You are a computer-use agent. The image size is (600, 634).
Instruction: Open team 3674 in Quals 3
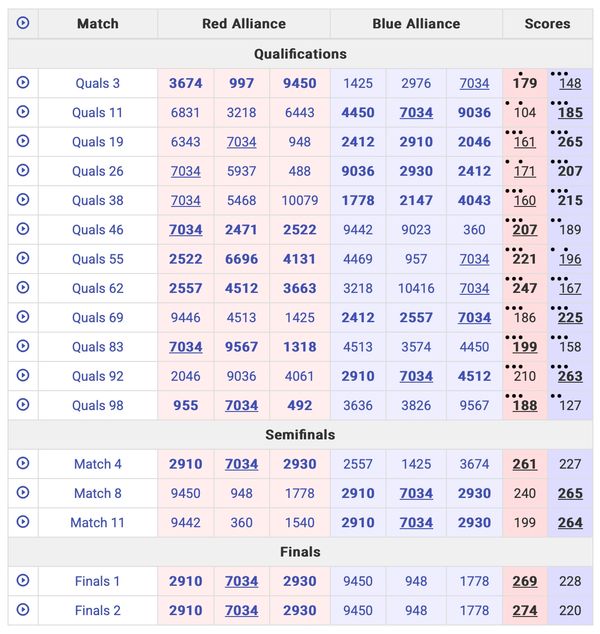tap(185, 84)
